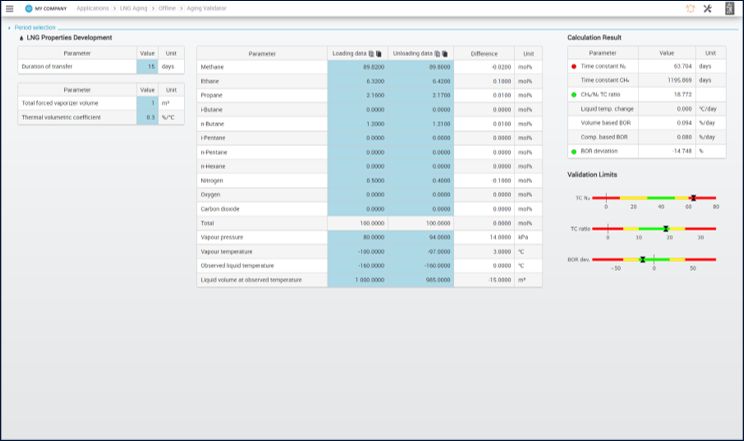Click the Duration of transfer value field

pyautogui.click(x=147, y=66)
